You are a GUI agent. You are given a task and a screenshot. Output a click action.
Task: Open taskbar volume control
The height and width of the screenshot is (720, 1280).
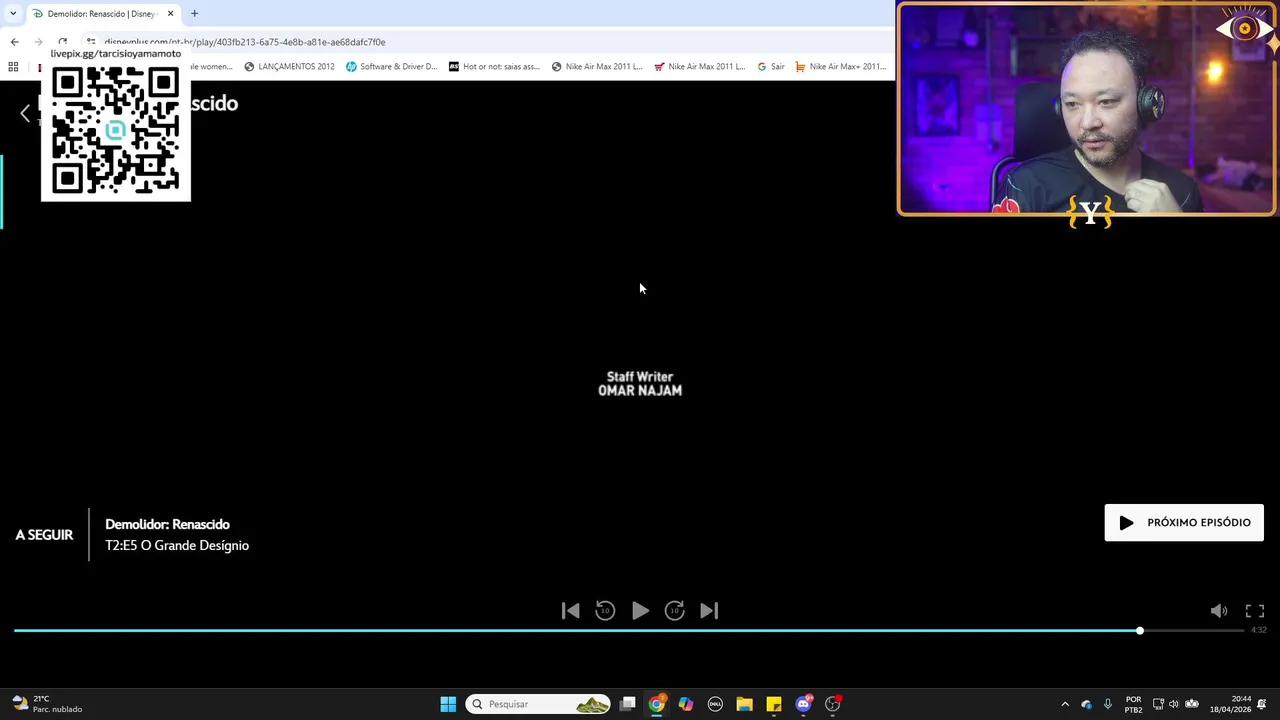[1174, 704]
